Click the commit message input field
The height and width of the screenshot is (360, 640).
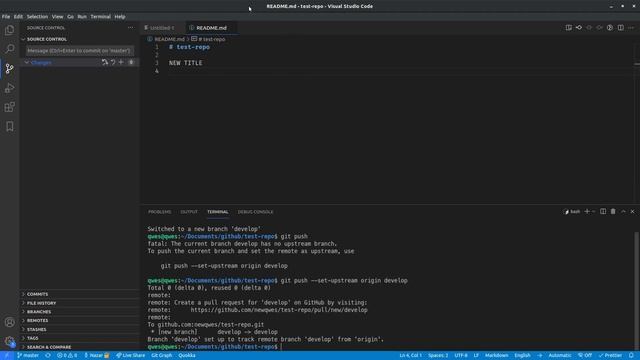(x=80, y=51)
